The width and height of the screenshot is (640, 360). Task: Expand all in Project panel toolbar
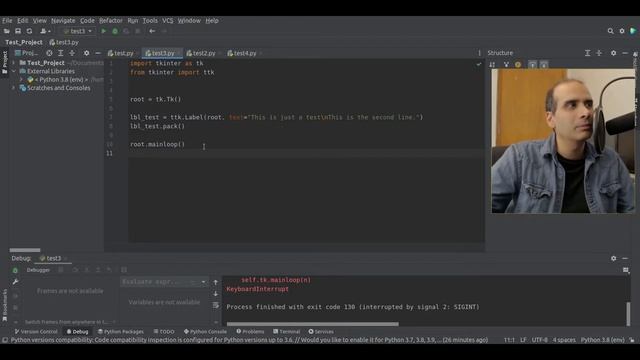click(x=60, y=53)
